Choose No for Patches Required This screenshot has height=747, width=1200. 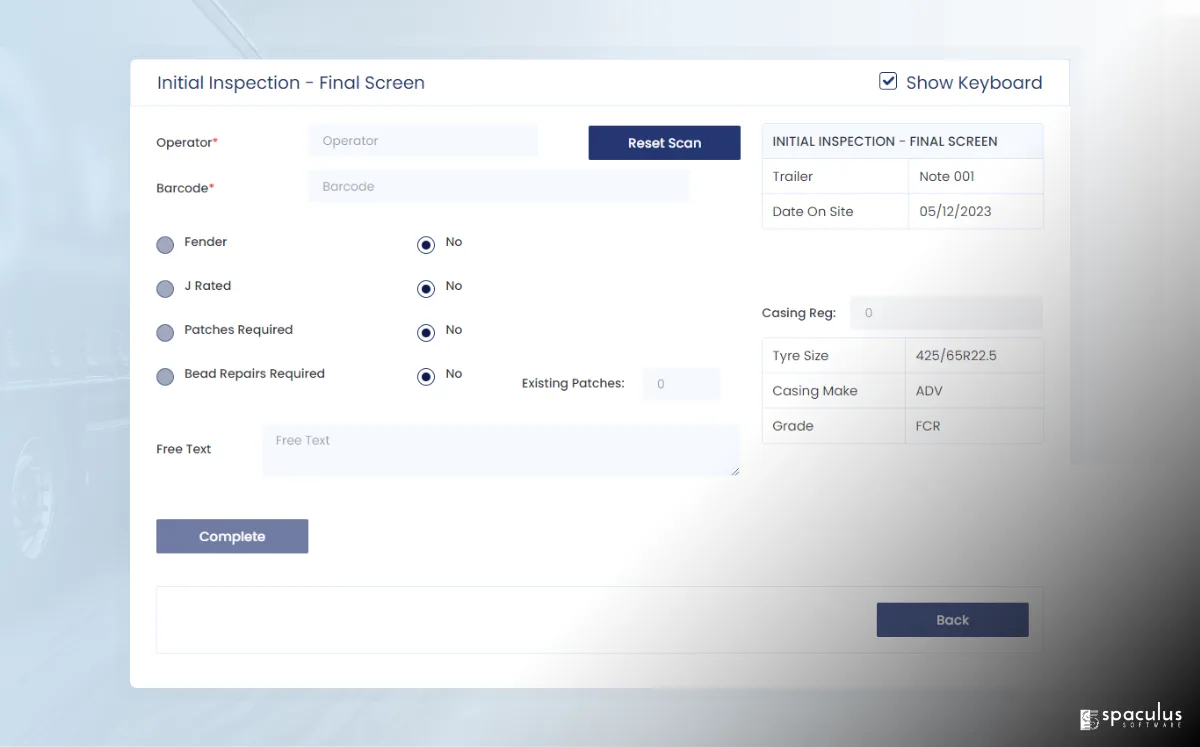pyautogui.click(x=426, y=333)
